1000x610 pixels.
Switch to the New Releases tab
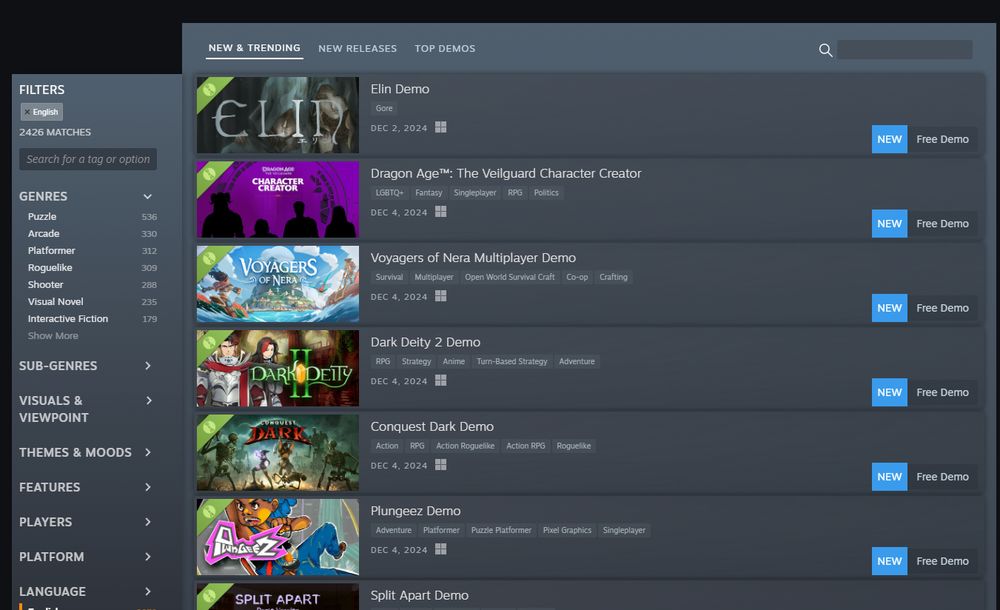[x=357, y=48]
